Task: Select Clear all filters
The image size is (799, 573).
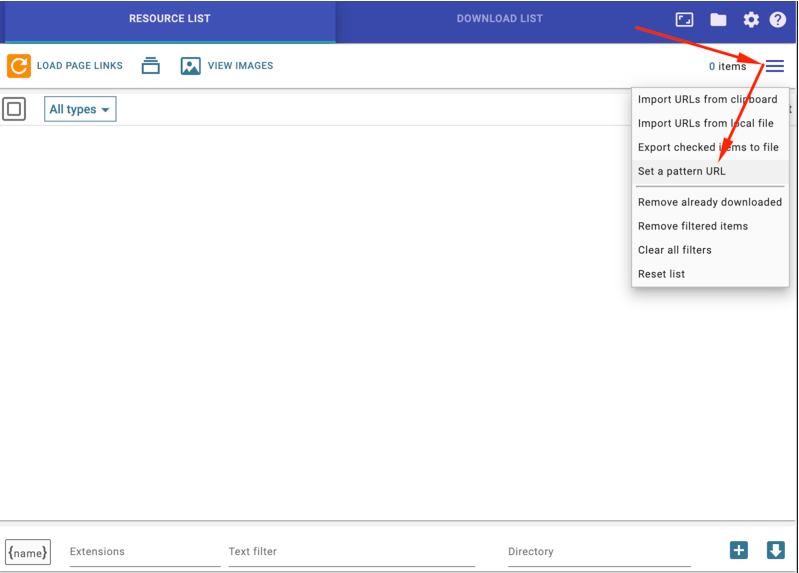Action: click(710, 250)
